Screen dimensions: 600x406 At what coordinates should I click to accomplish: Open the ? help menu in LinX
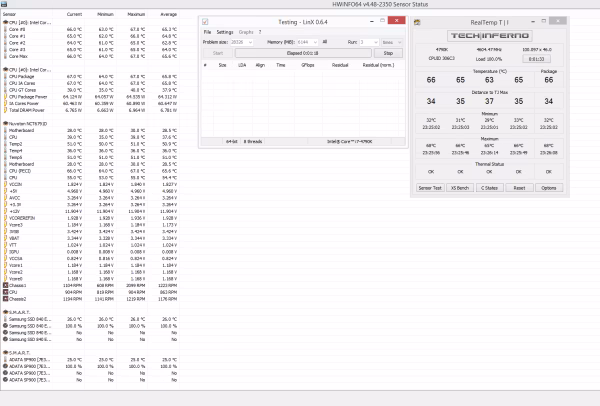260,32
